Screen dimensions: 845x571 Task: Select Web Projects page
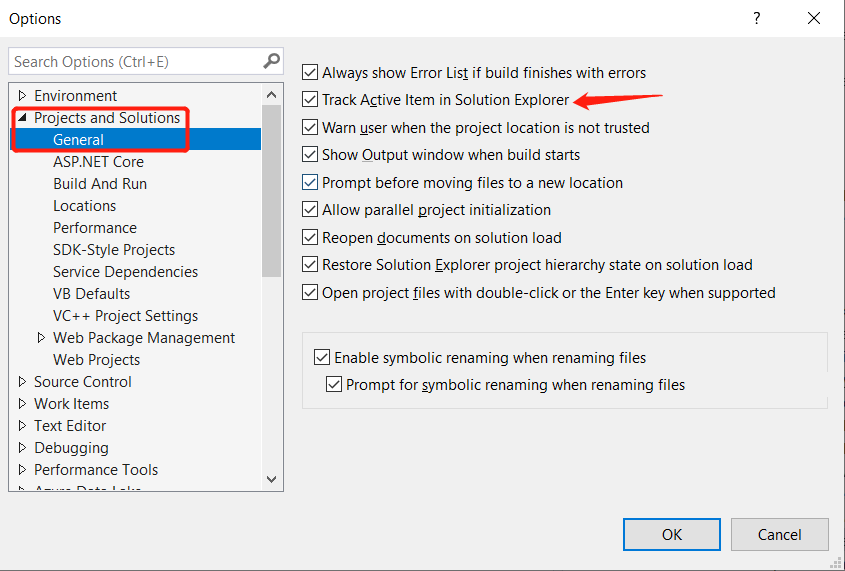(96, 360)
